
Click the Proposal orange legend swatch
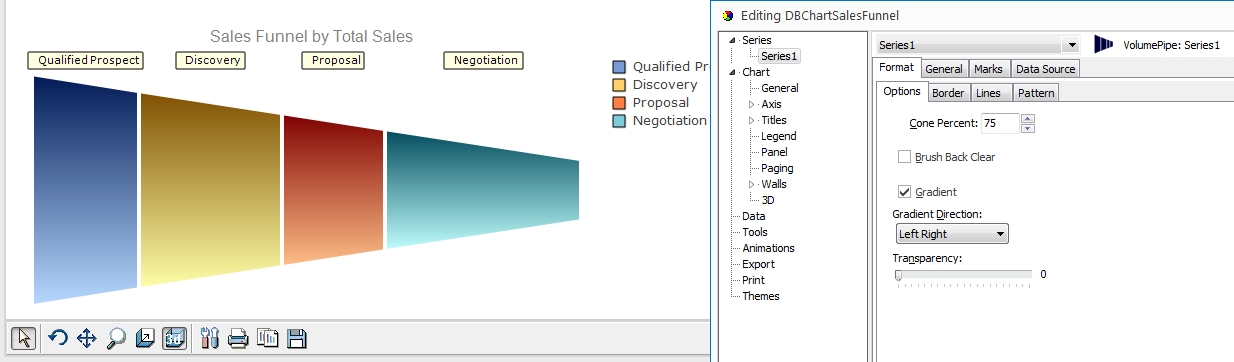click(x=619, y=103)
